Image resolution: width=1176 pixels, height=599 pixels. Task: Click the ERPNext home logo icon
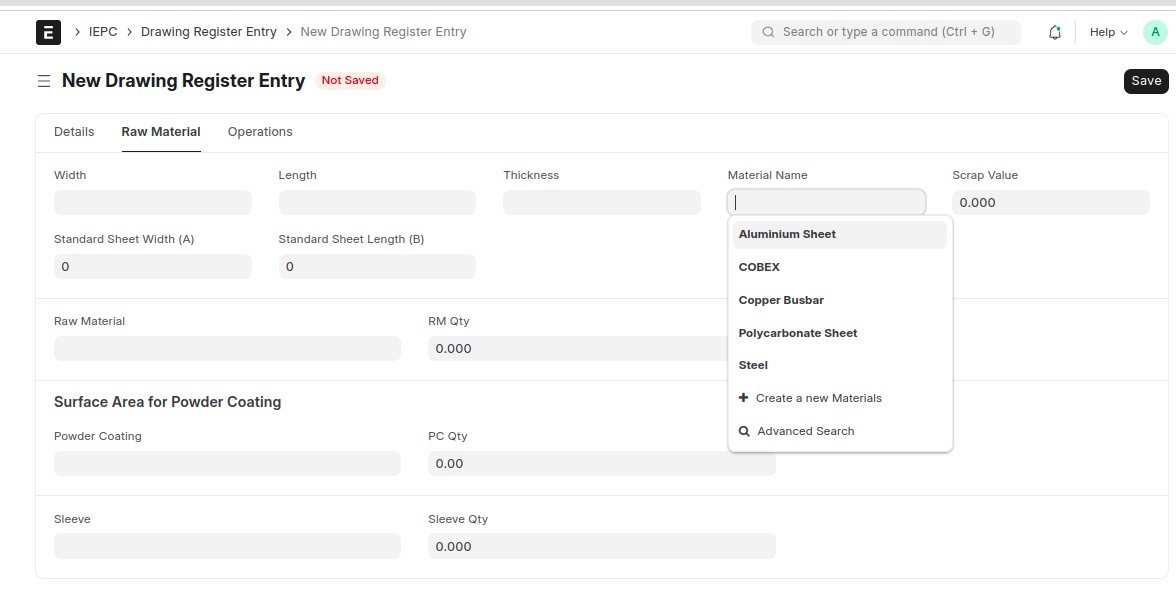[48, 32]
